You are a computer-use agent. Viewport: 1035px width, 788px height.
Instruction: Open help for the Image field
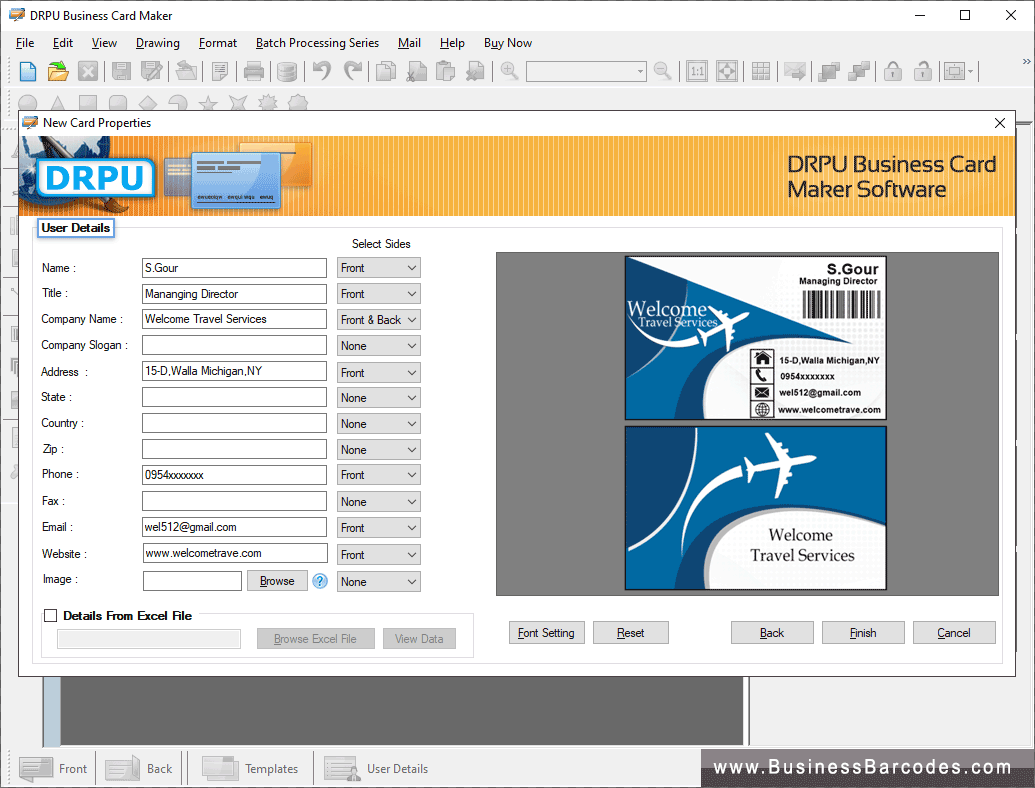click(x=320, y=580)
